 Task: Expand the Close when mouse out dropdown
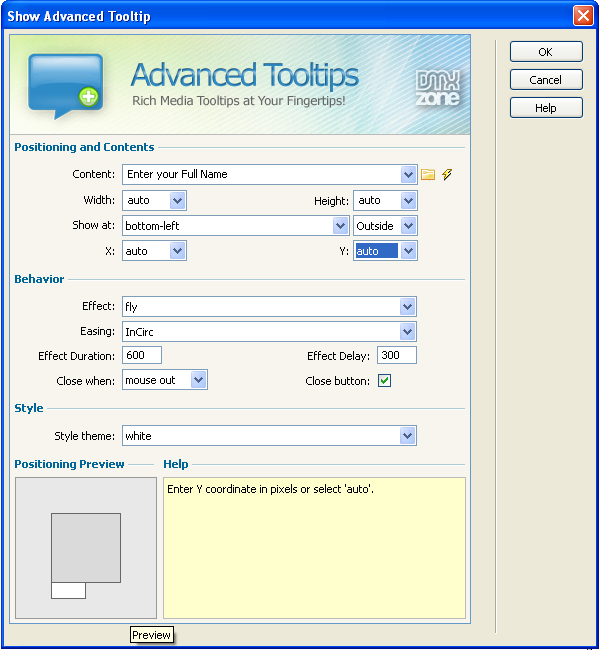coord(199,380)
